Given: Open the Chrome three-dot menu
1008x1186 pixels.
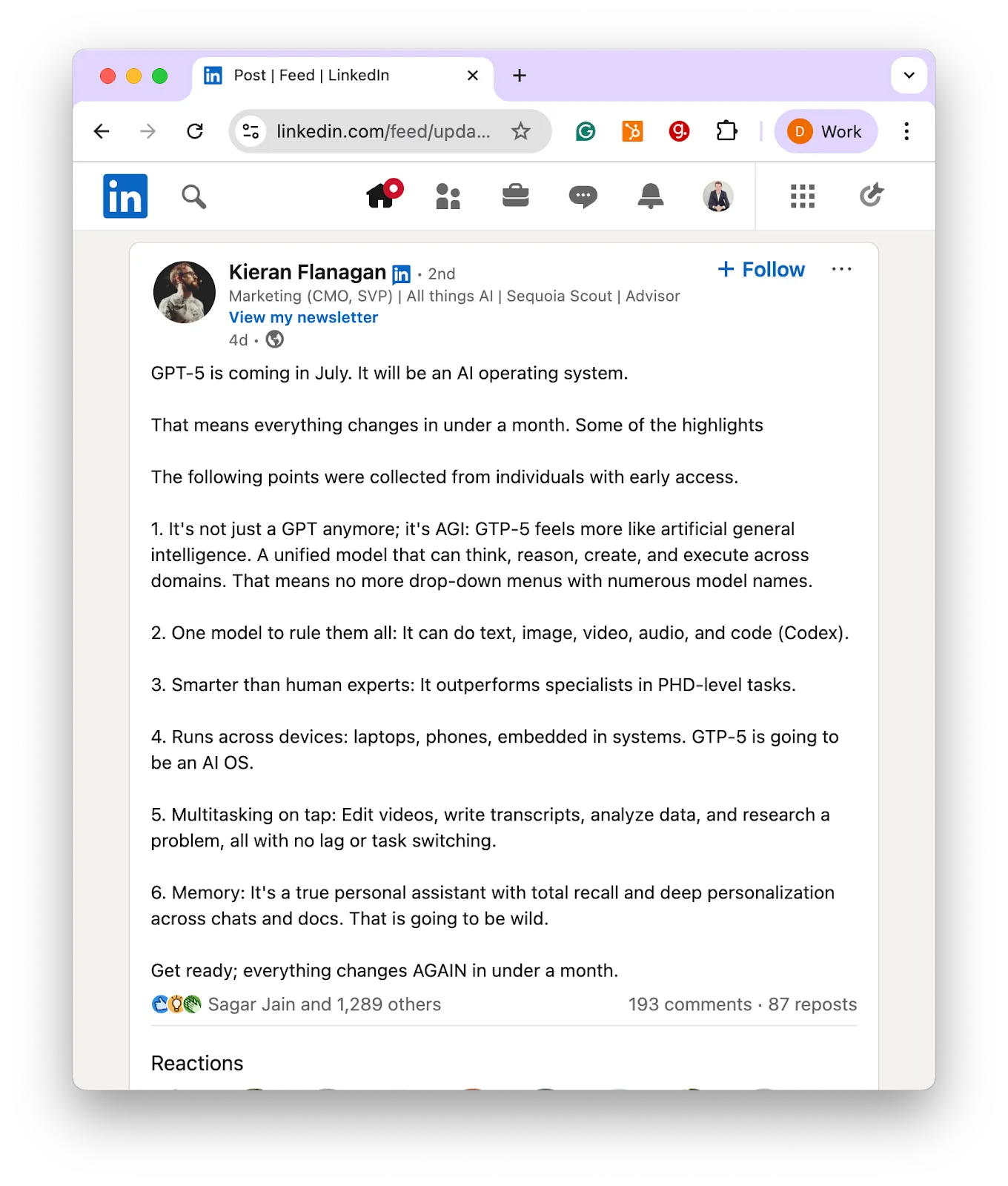Looking at the screenshot, I should (906, 131).
